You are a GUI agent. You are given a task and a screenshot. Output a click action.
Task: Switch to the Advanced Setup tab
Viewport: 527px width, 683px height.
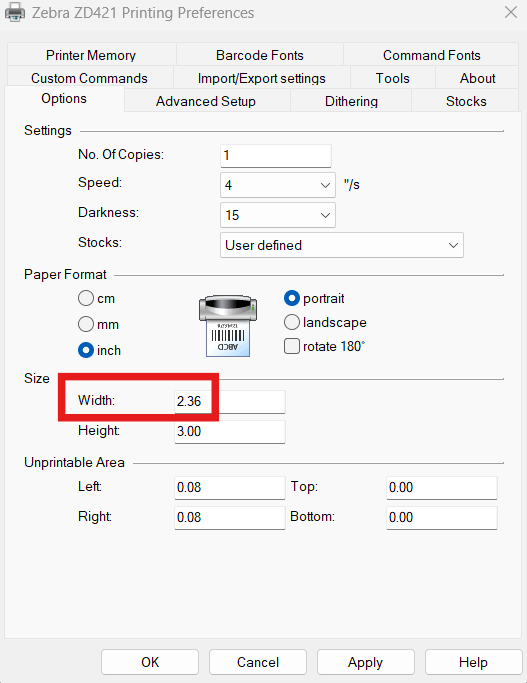[x=206, y=101]
